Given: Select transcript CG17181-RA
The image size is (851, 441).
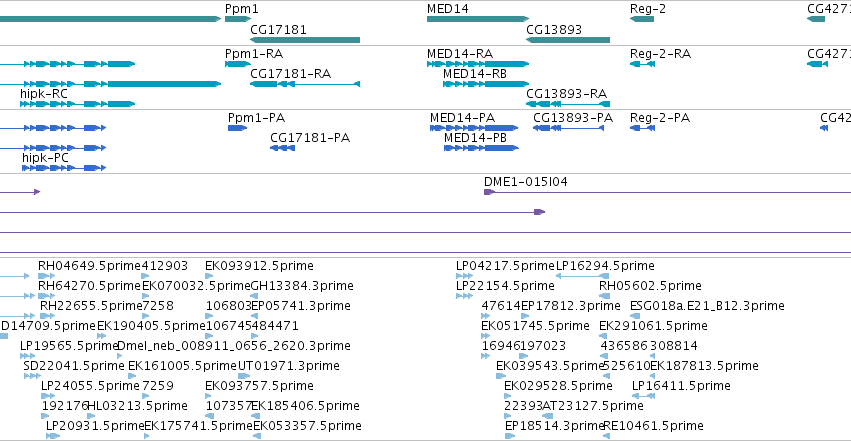Looking at the screenshot, I should pos(290,74).
